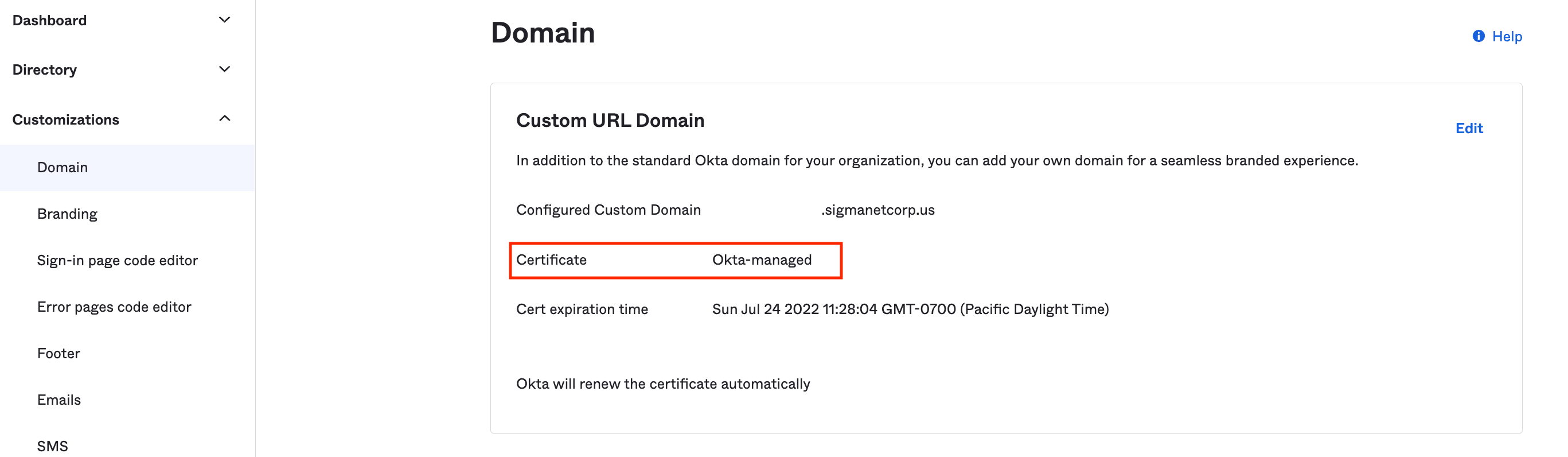Open the Directory sidebar section

[x=45, y=70]
